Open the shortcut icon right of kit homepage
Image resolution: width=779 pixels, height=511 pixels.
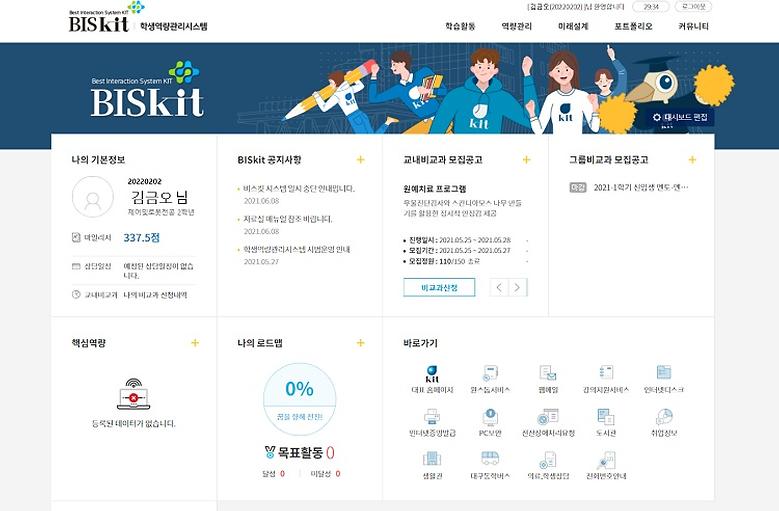coord(490,373)
